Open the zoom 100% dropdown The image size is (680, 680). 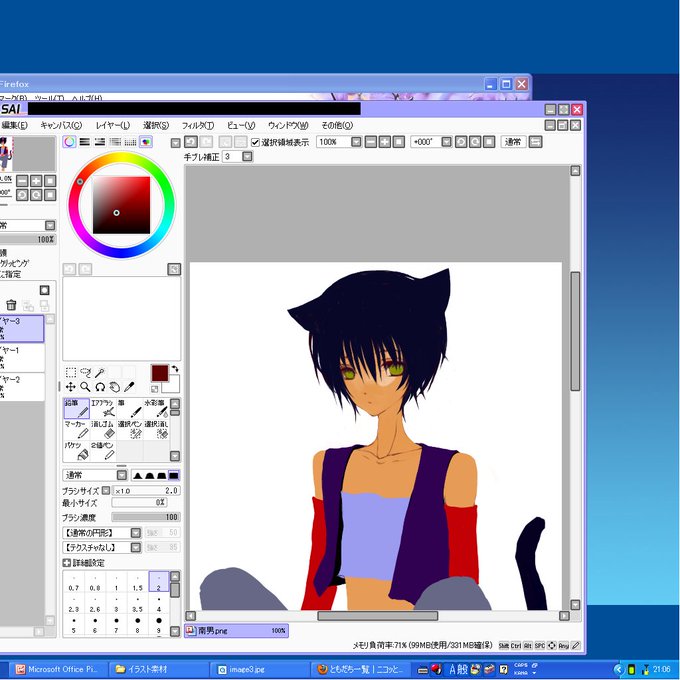pos(356,142)
